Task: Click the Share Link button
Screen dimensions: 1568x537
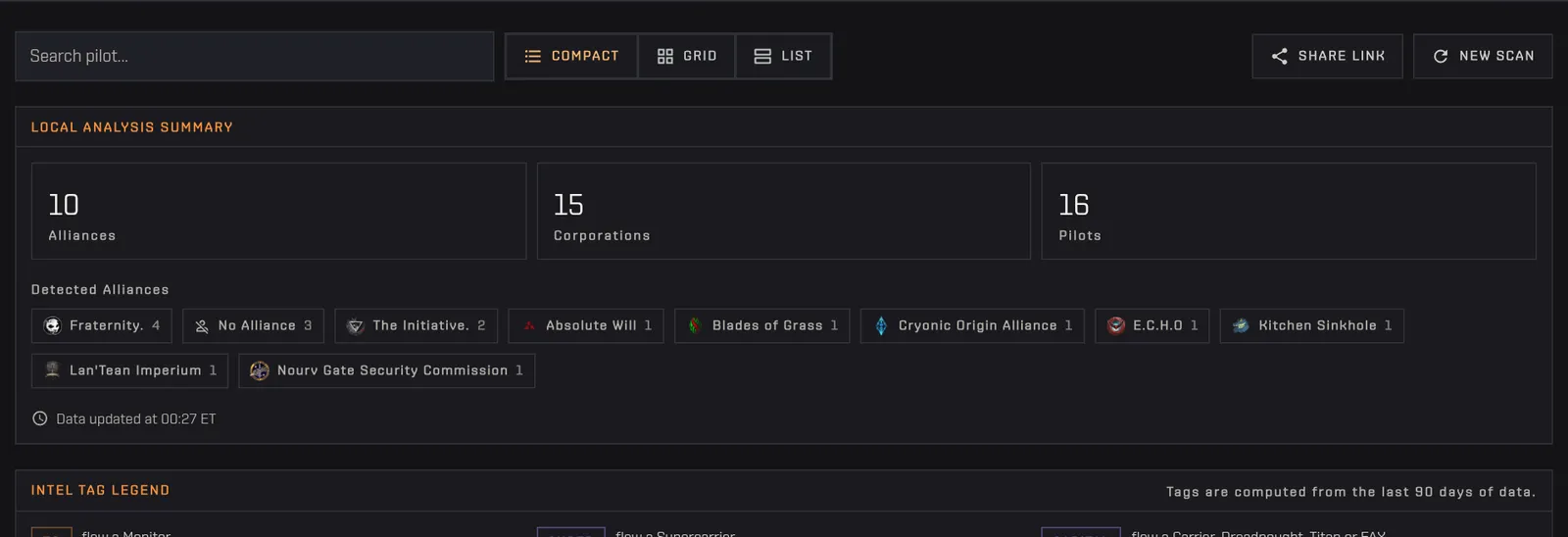Action: coord(1327,56)
